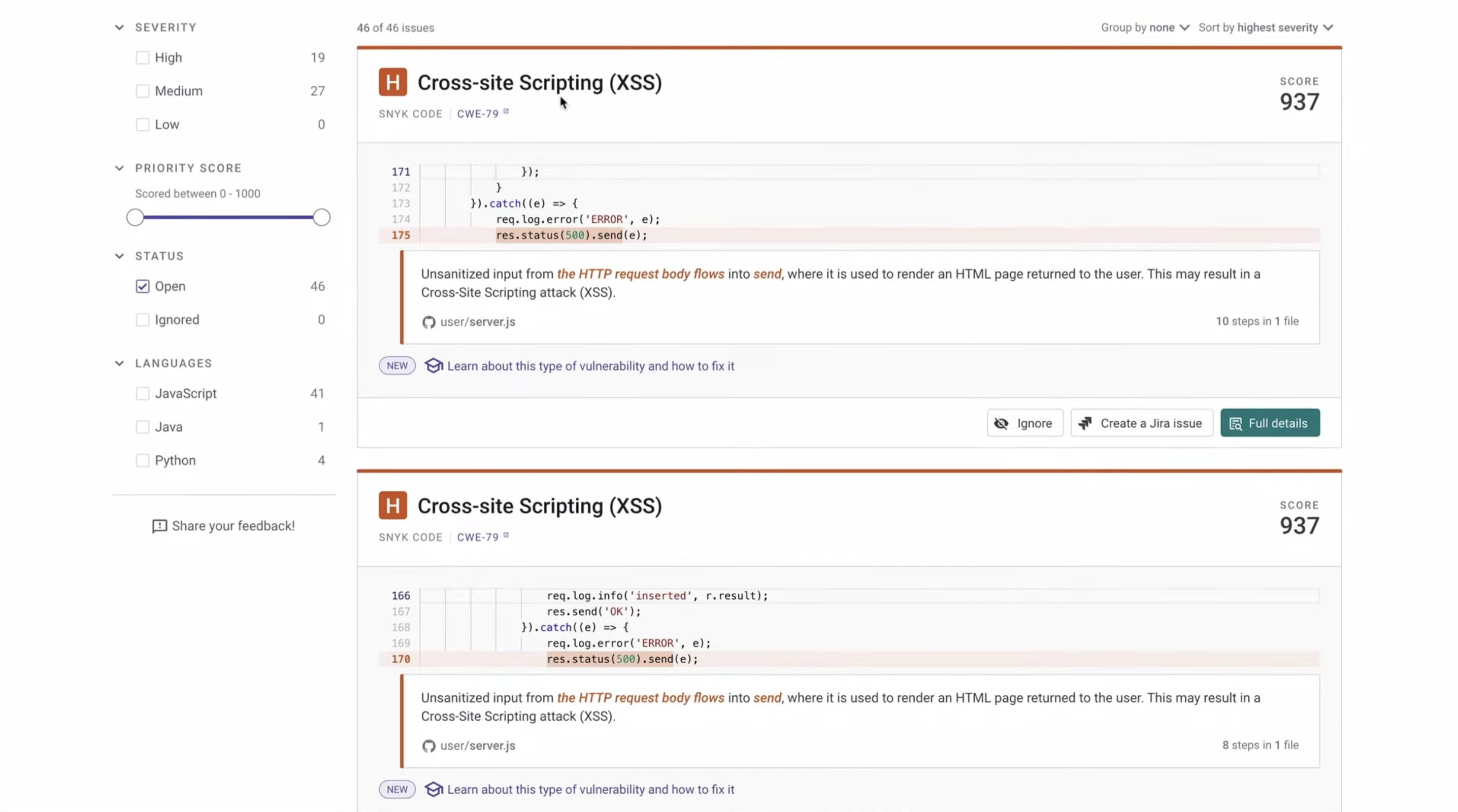Image resolution: width=1458 pixels, height=812 pixels.
Task: Click the second Cross-site Scripting (XSS) title
Action: [x=540, y=506]
